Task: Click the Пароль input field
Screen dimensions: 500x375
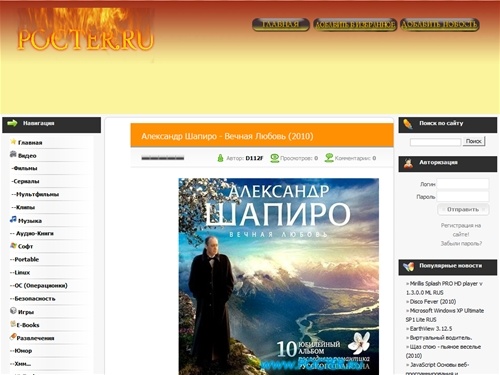Action: [x=463, y=196]
